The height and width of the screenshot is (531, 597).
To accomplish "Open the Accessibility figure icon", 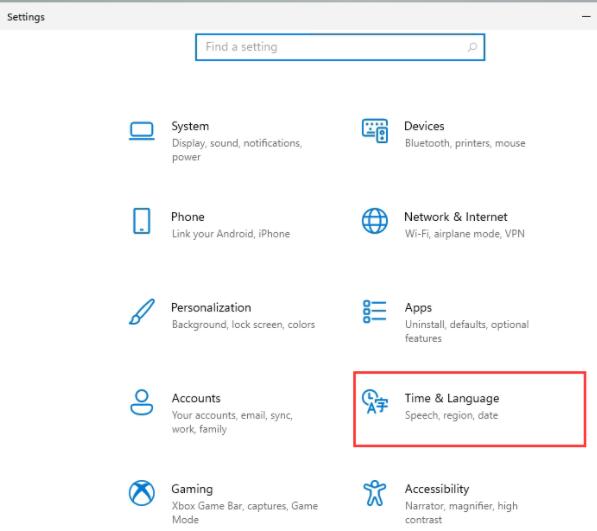I will (375, 493).
